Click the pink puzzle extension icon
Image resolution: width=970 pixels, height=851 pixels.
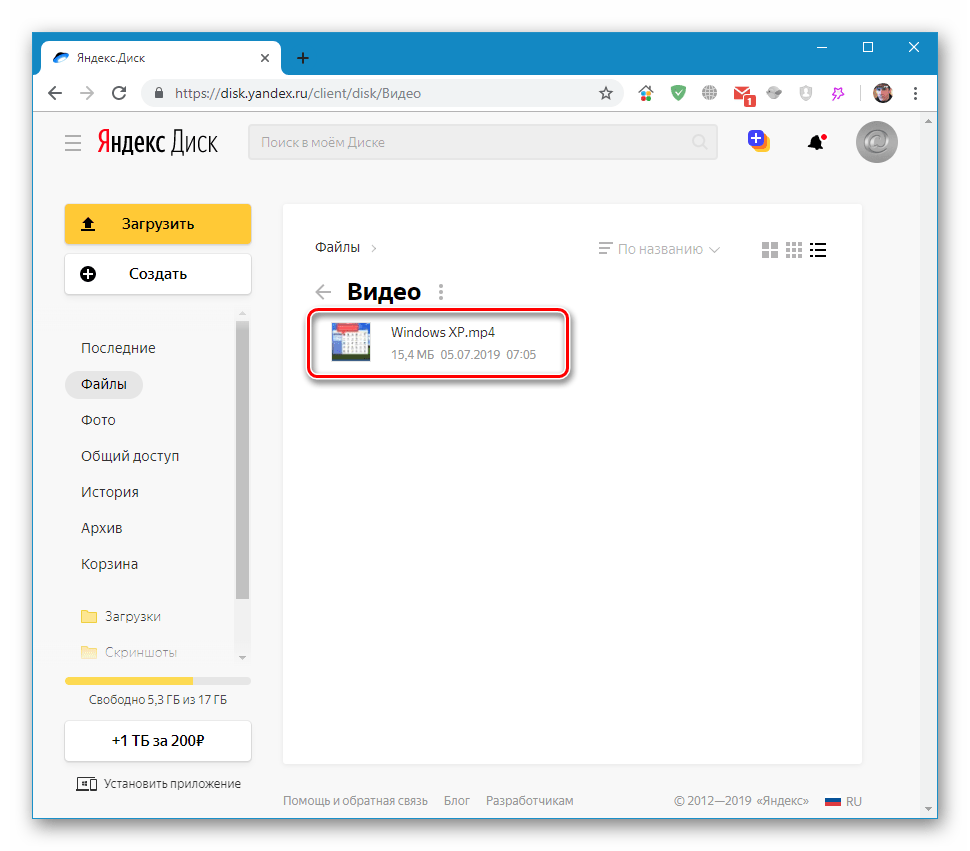[x=838, y=93]
